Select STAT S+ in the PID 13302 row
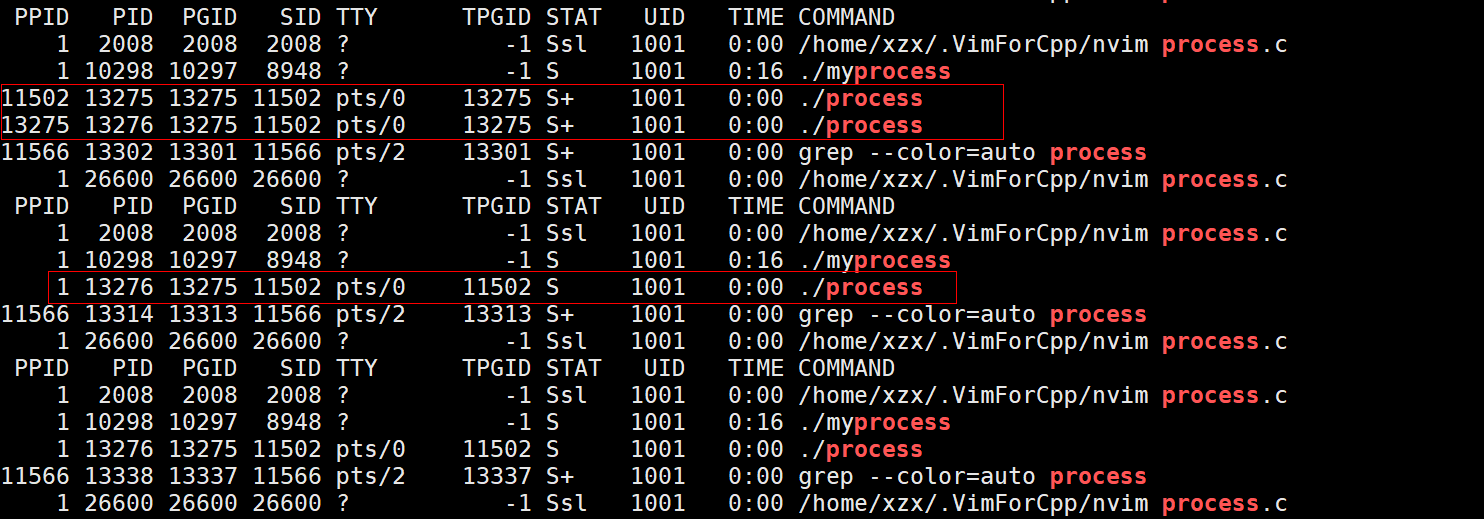Image resolution: width=1484 pixels, height=519 pixels. 560,152
